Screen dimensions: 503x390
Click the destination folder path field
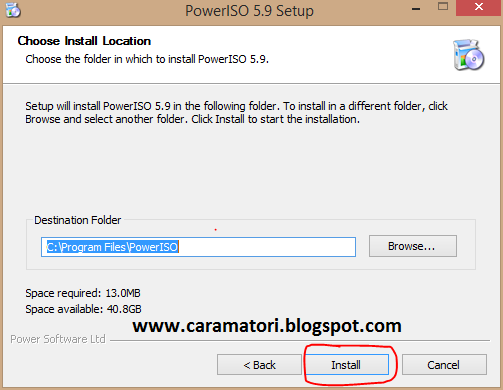click(198, 247)
